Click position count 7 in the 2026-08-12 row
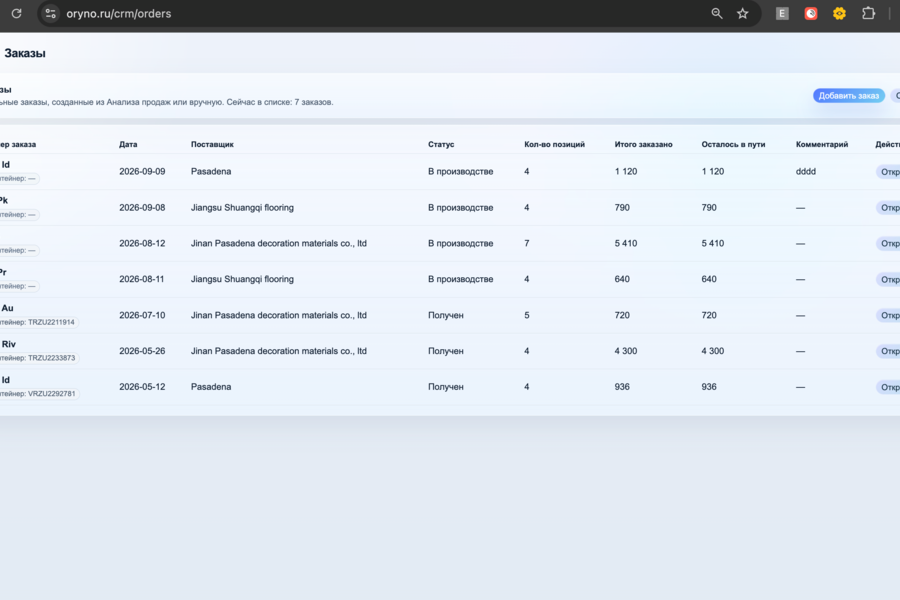900x600 pixels. pos(526,243)
